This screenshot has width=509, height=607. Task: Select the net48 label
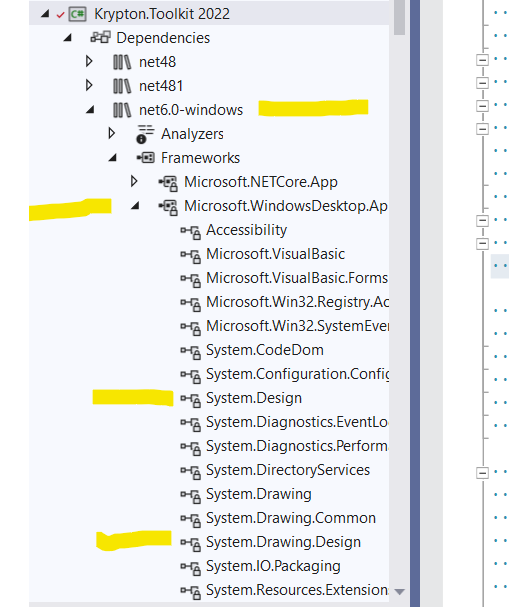(158, 62)
